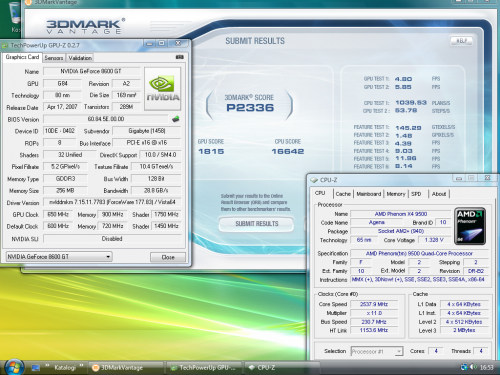Click the Memory Size 256 MB field
The image size is (500, 375).
tap(65, 191)
